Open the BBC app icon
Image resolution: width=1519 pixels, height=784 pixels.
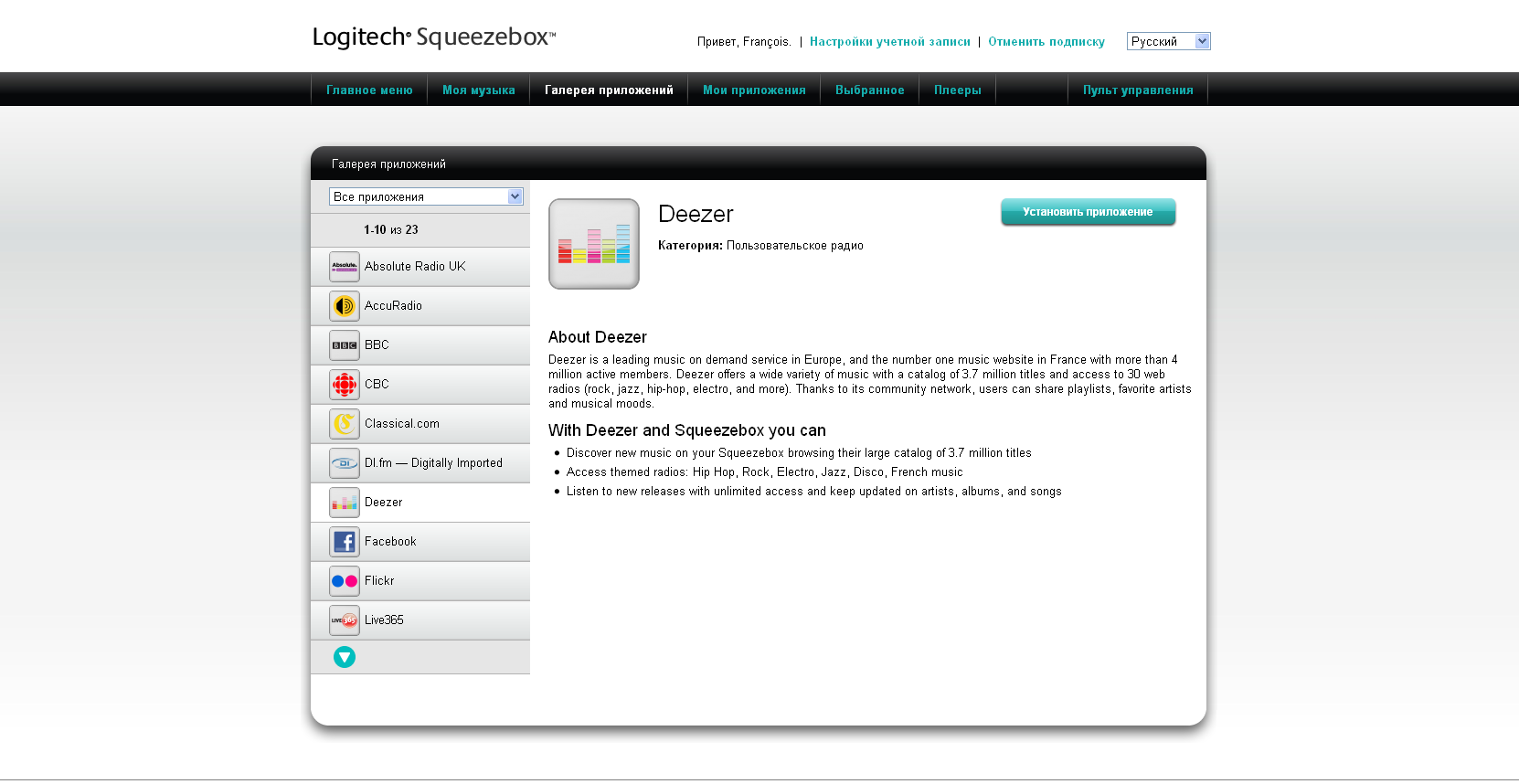tap(345, 345)
